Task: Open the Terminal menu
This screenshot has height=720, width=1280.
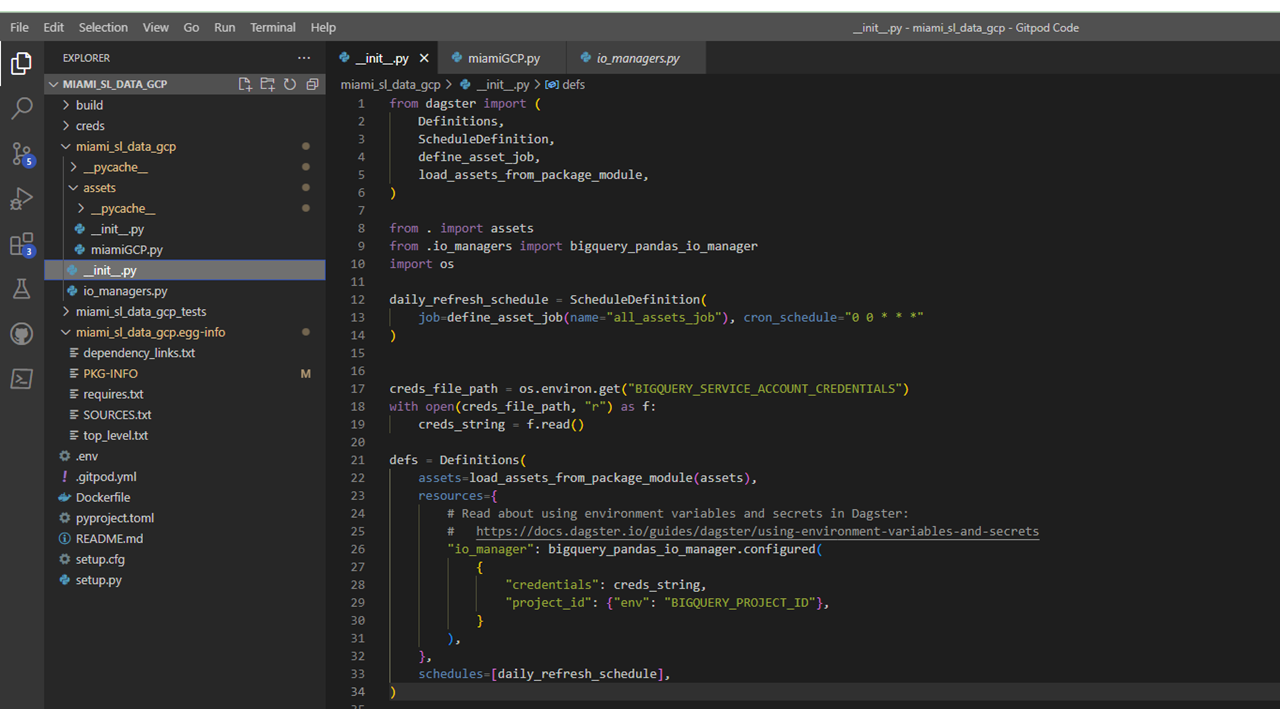Action: (273, 27)
